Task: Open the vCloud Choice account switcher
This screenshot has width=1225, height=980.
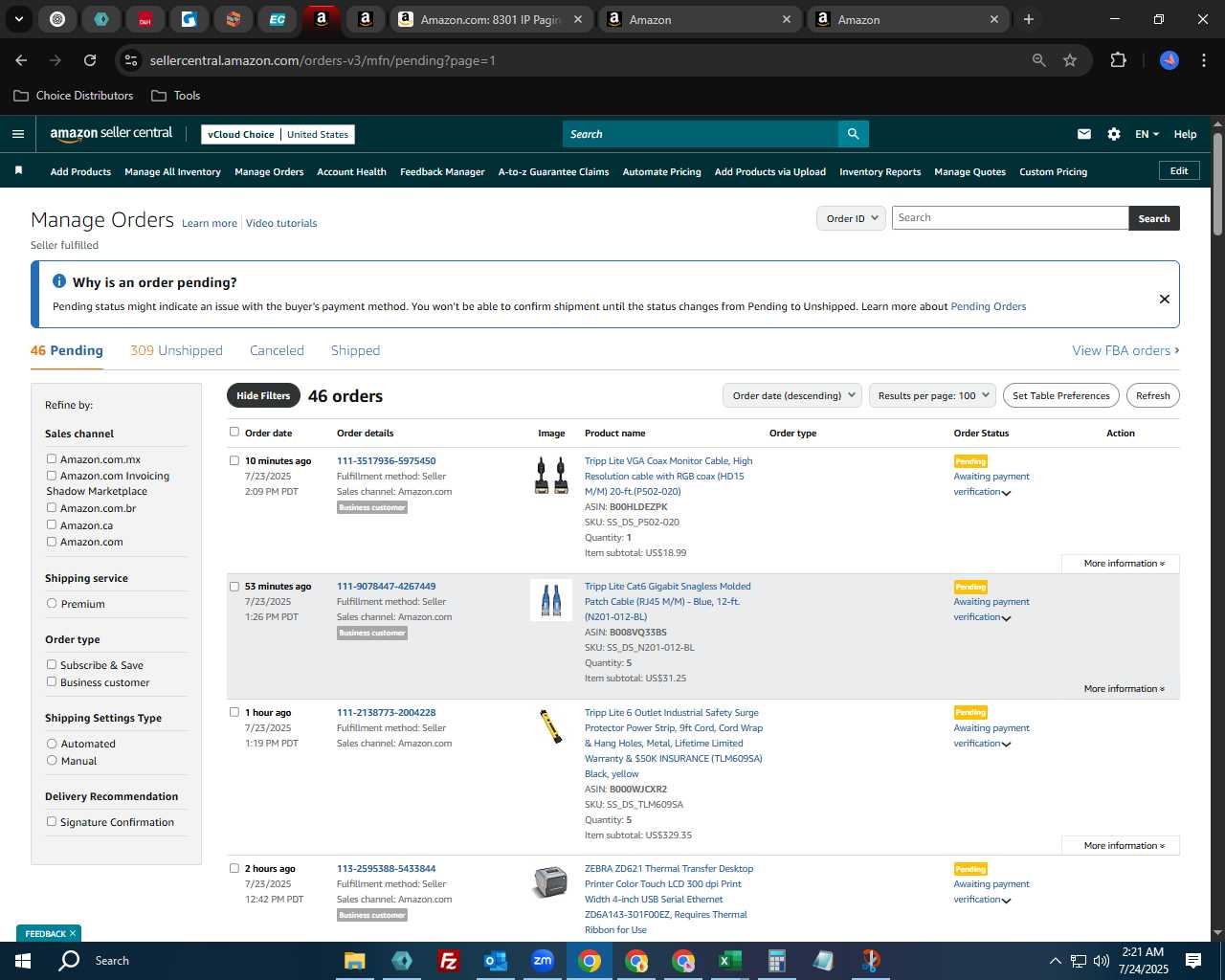Action: (x=278, y=134)
